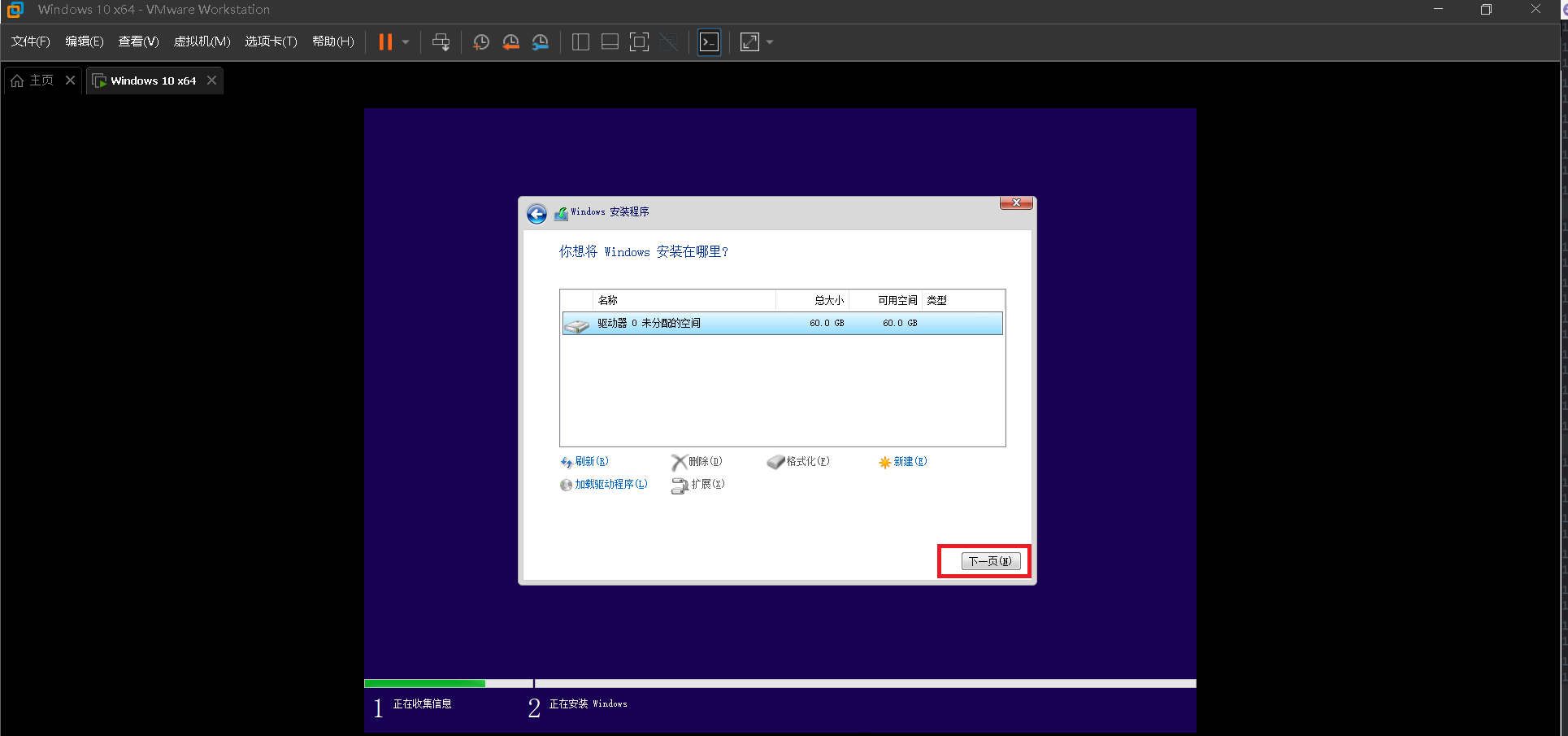The height and width of the screenshot is (736, 1568).
Task: Click the 60.0 GB total size cell
Action: 827,323
